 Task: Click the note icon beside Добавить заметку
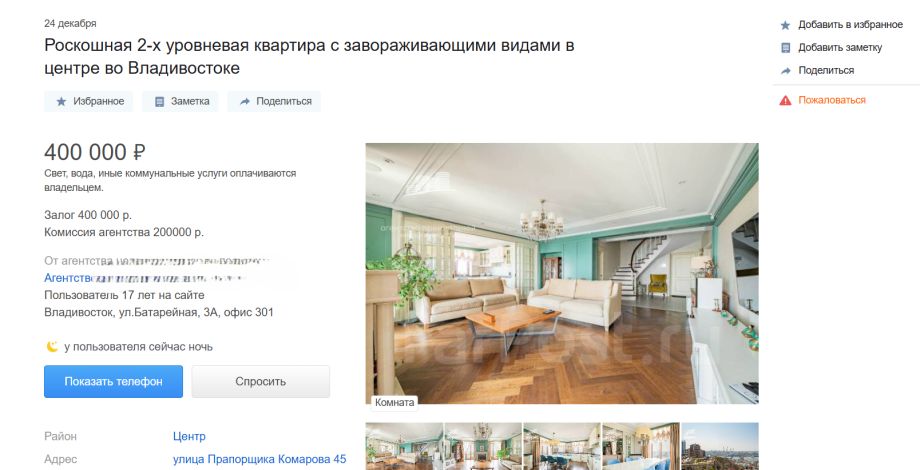786,48
